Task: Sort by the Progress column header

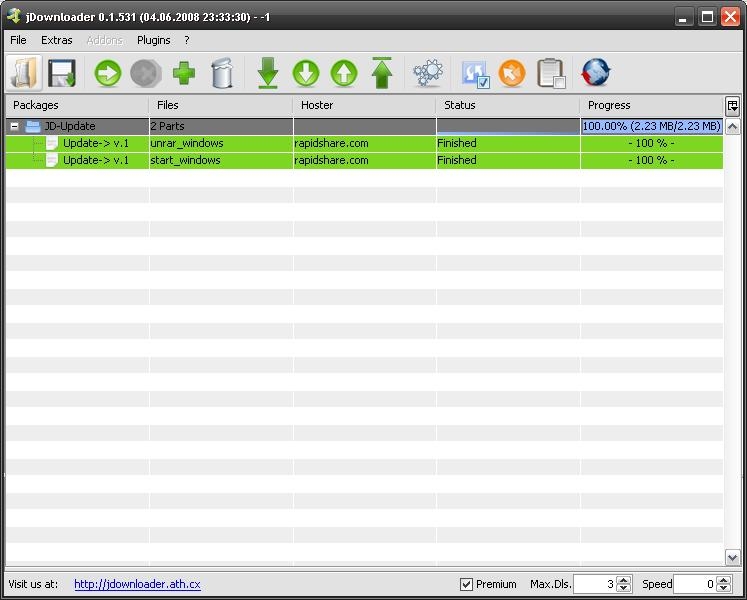Action: [x=652, y=105]
